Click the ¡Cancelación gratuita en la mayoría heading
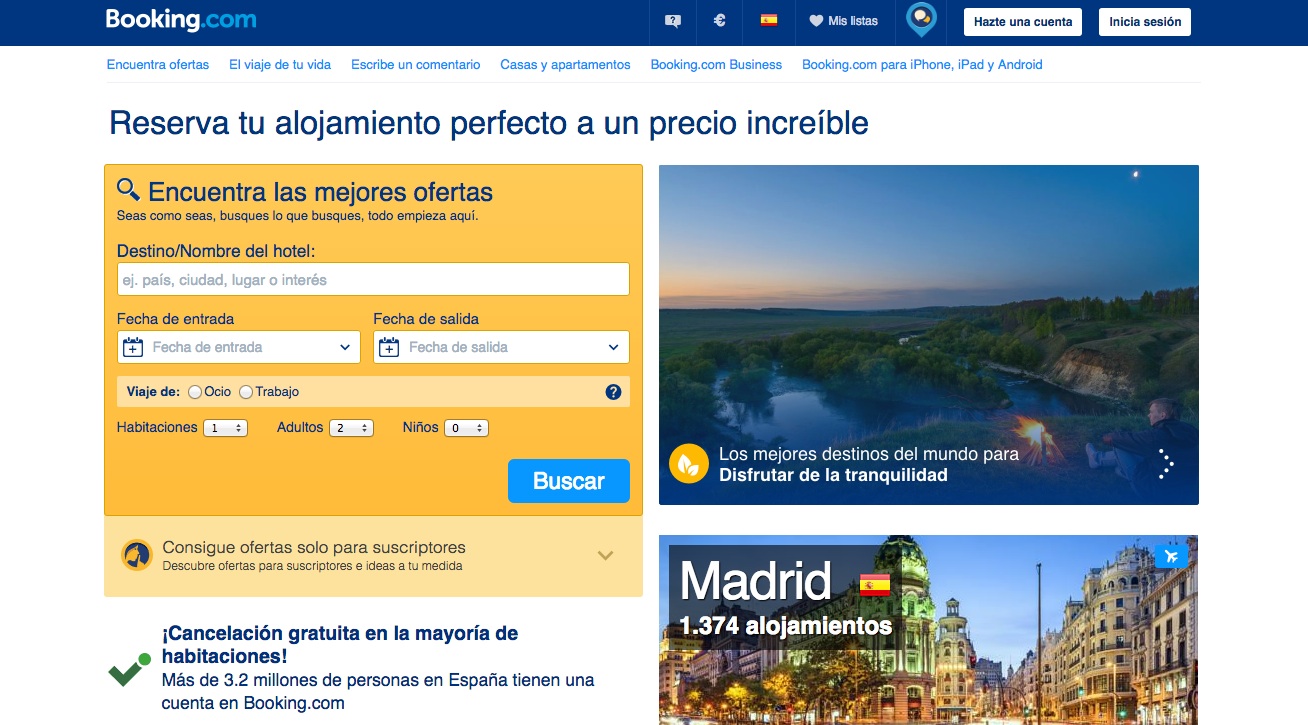 [x=340, y=645]
